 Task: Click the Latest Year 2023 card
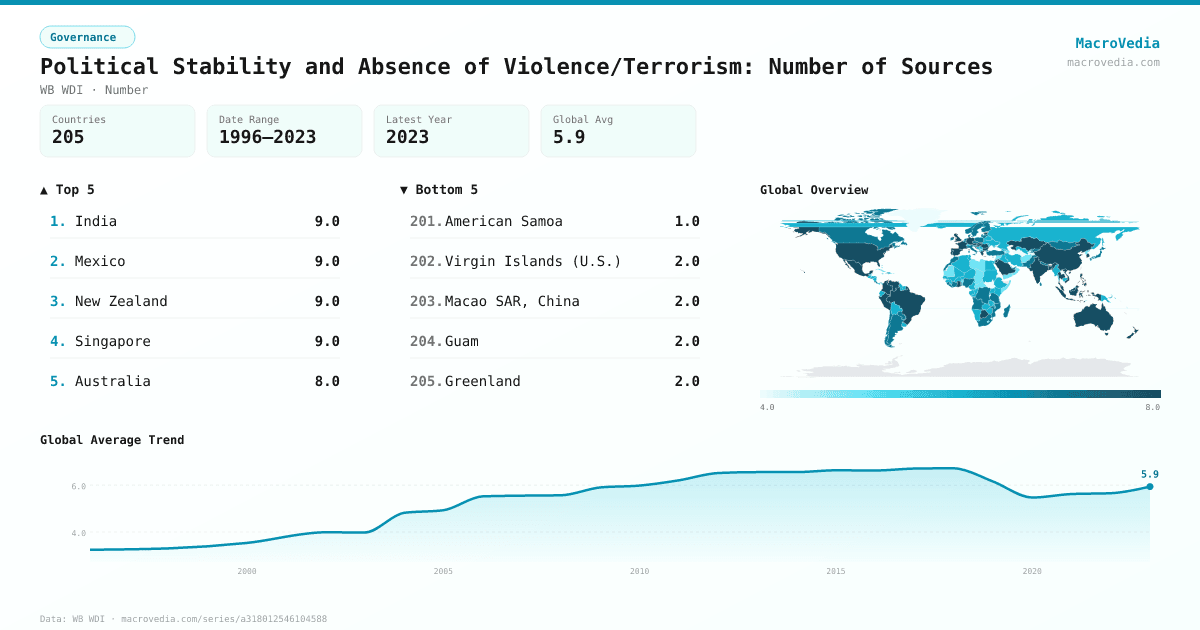451,131
